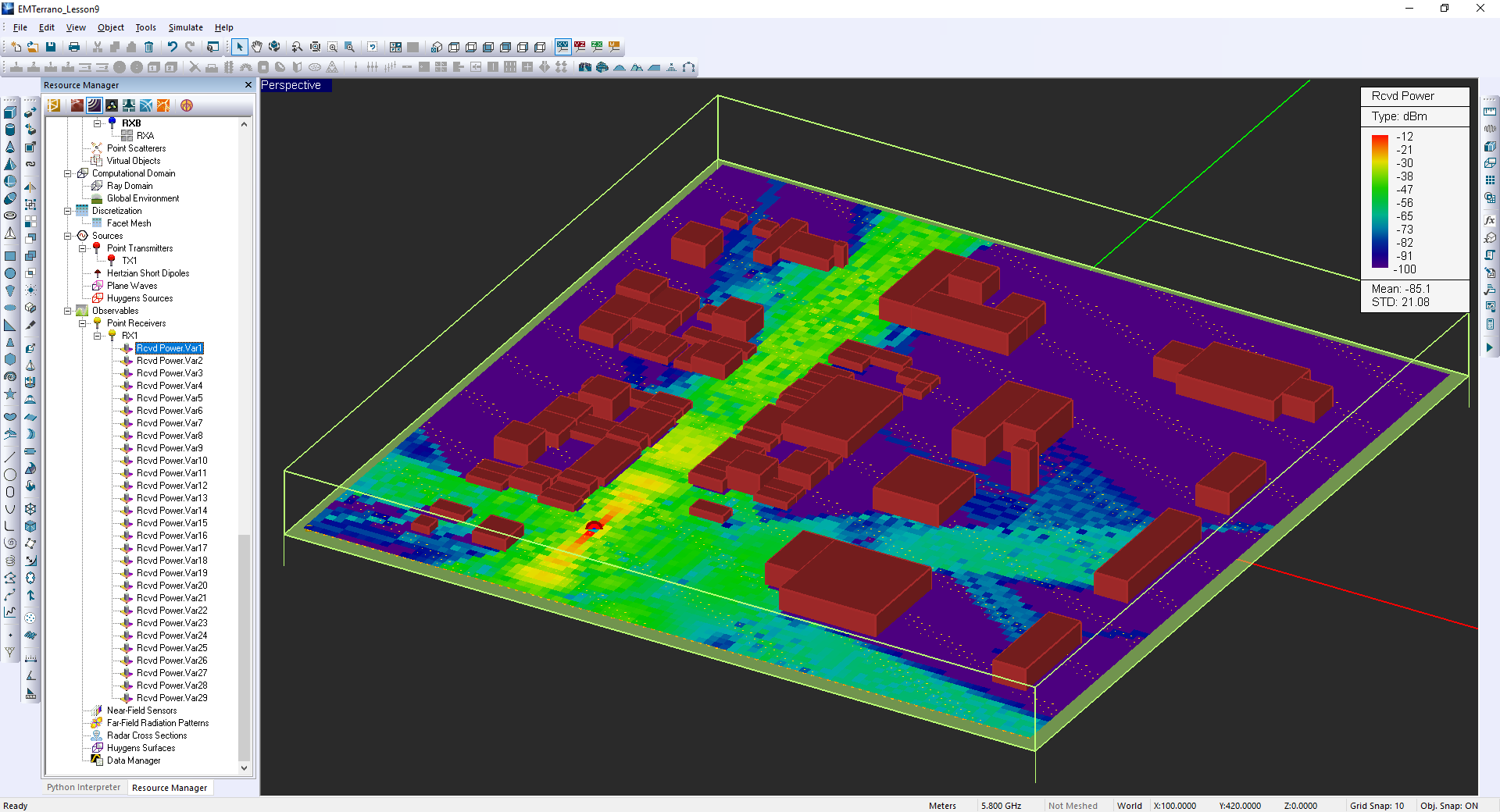Open the Simulate menu
The width and height of the screenshot is (1500, 812).
coord(185,27)
